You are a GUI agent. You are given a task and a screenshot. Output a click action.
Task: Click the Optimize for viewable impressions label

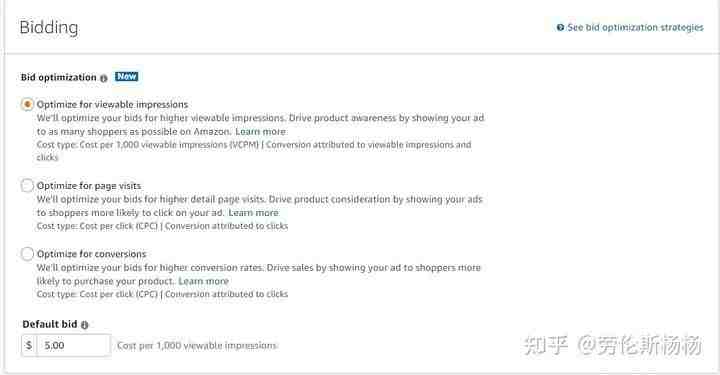(x=112, y=105)
